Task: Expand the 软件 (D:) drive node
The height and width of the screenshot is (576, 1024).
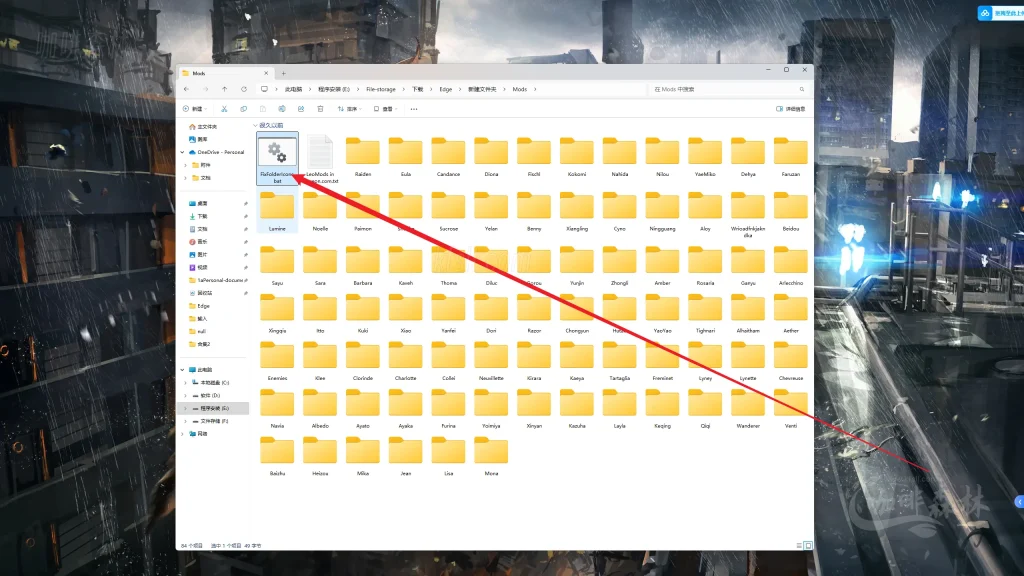Action: [x=185, y=396]
